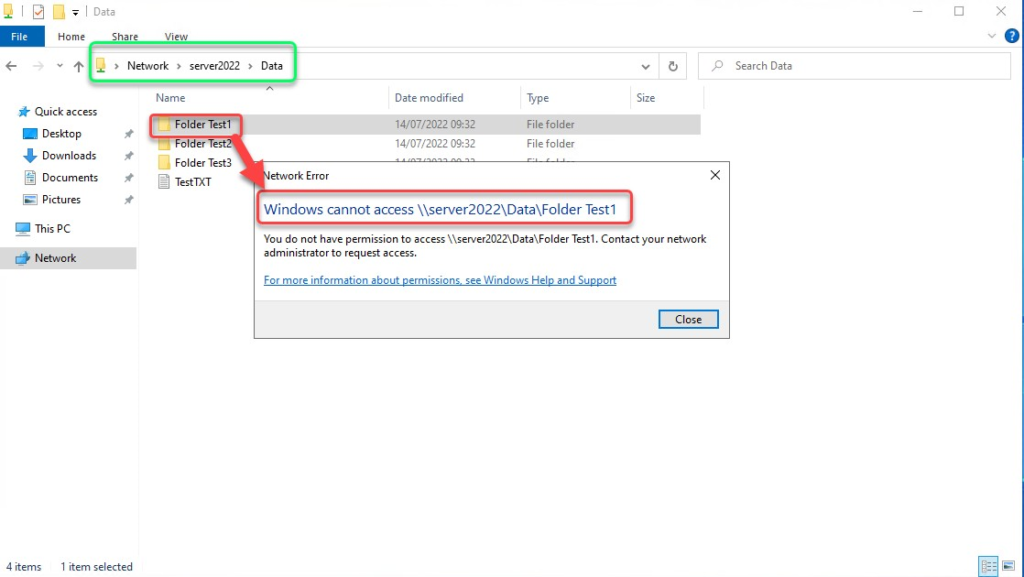1024x577 pixels.
Task: Select the TestTXT file
Action: pos(193,182)
